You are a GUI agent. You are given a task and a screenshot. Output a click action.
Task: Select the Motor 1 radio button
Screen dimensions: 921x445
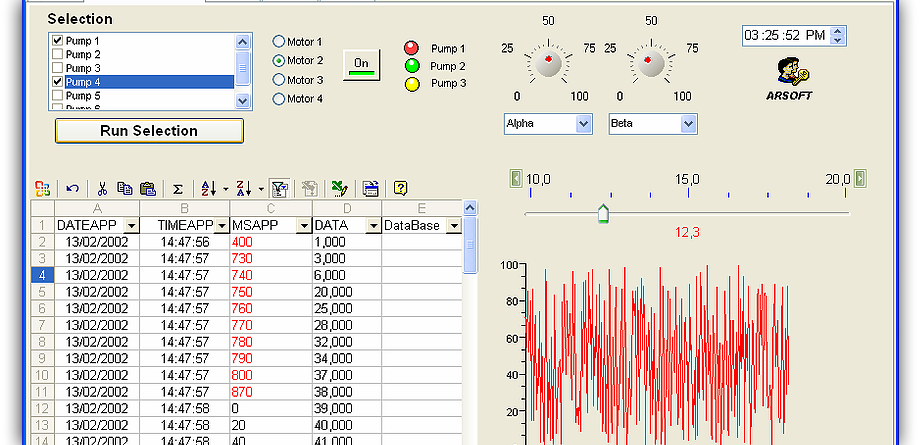pos(279,42)
